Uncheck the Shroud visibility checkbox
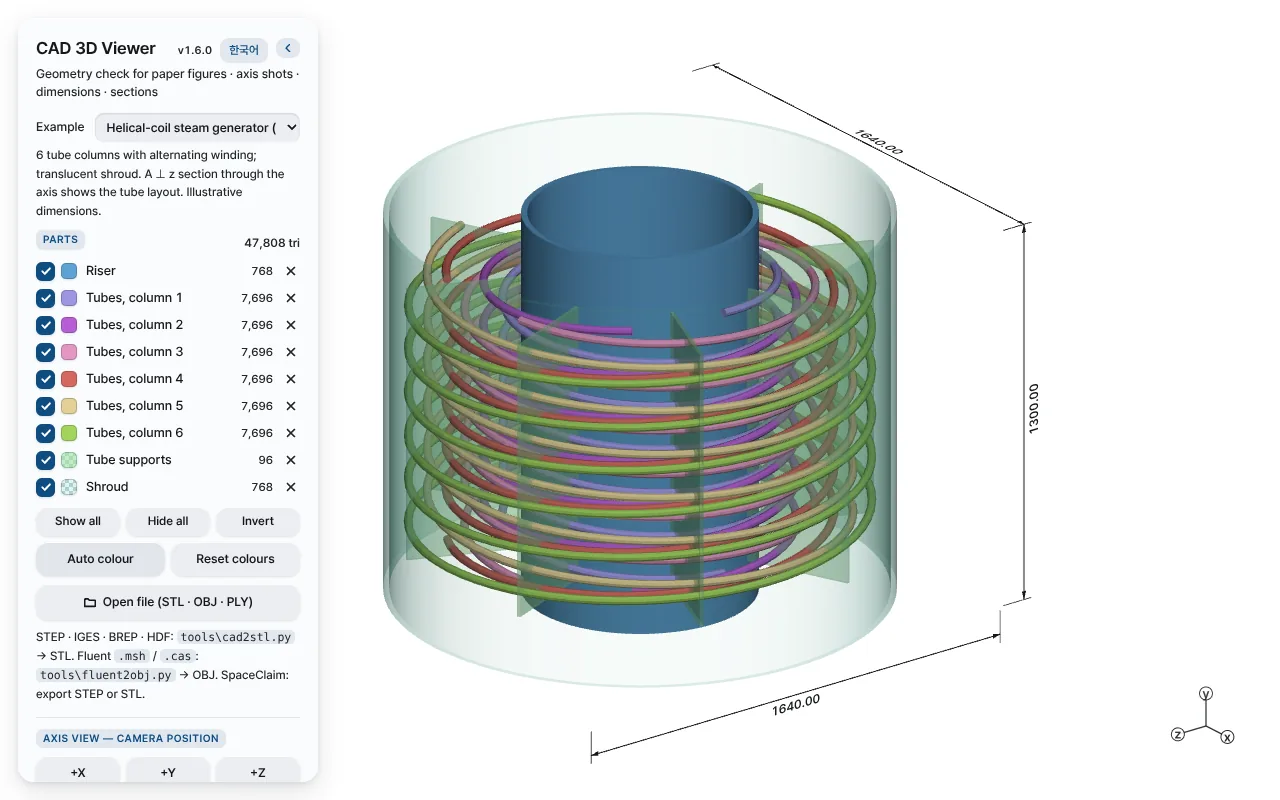The height and width of the screenshot is (800, 1280). click(45, 487)
